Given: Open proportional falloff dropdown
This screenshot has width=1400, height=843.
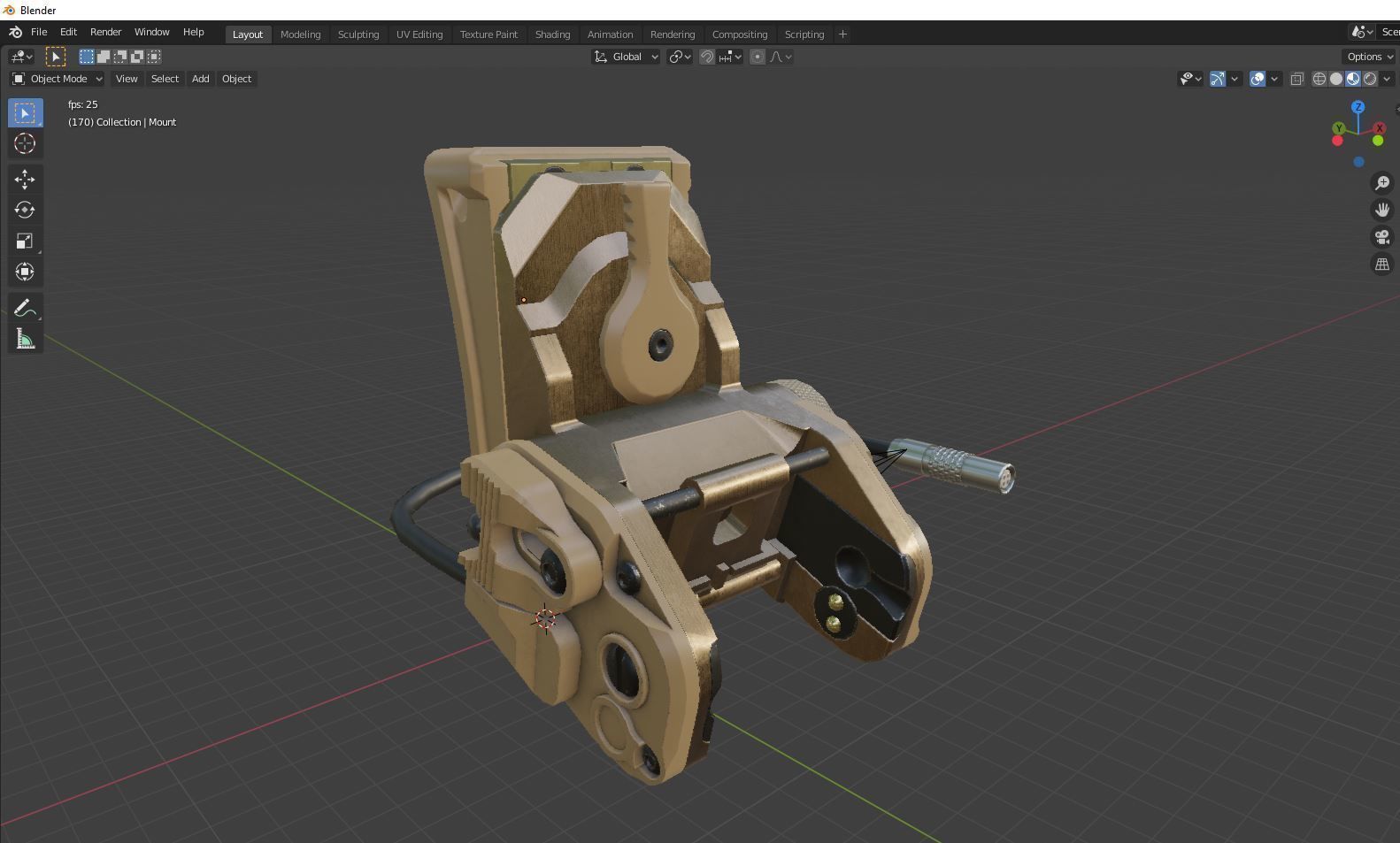Looking at the screenshot, I should 781,57.
